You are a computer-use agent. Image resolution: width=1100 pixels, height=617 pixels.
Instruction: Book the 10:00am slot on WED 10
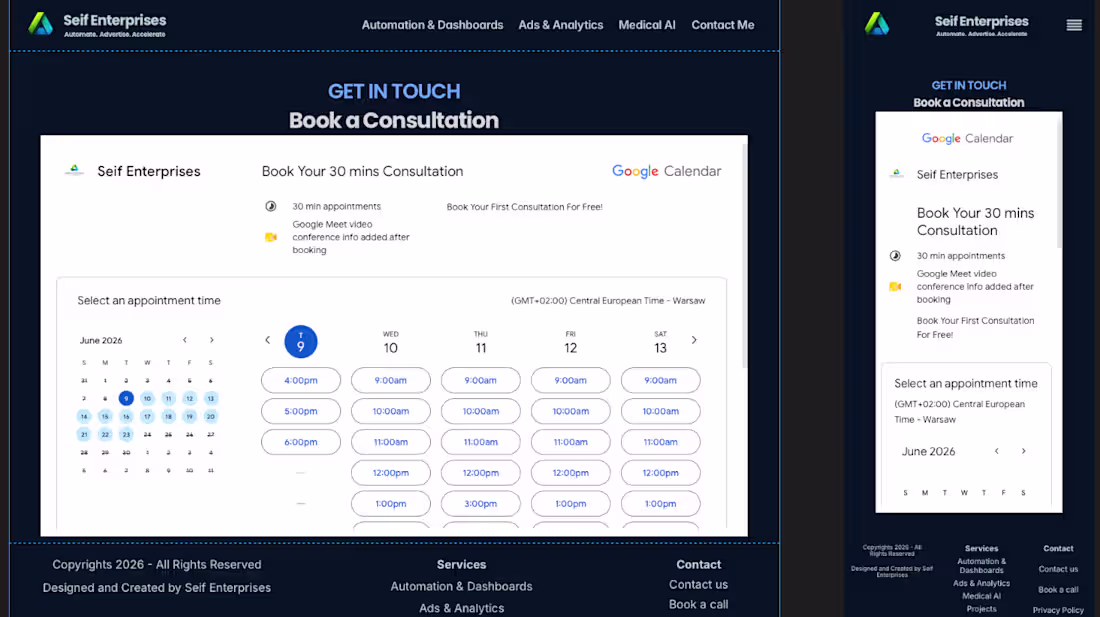(391, 411)
